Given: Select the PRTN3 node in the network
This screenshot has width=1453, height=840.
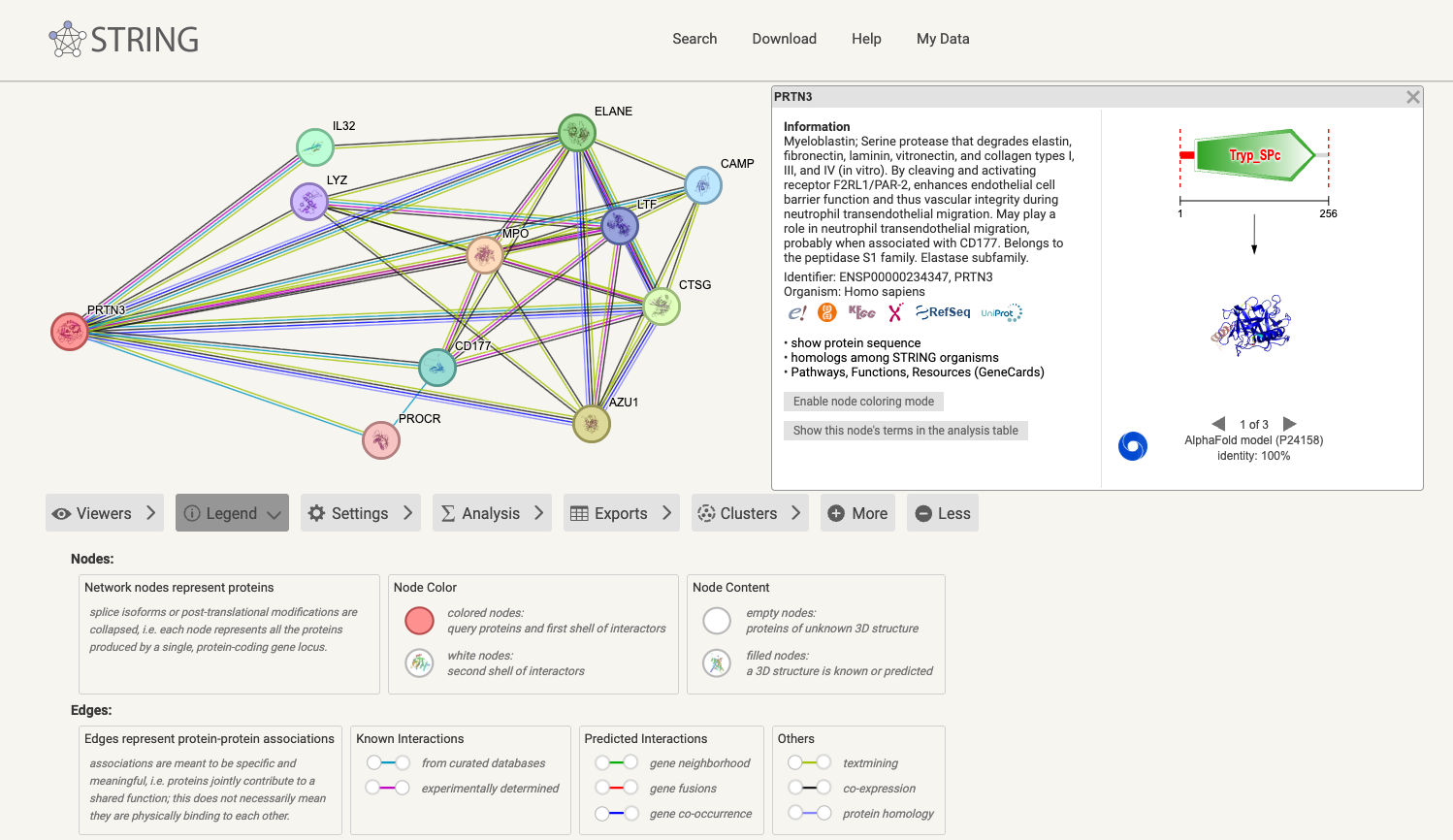Looking at the screenshot, I should (69, 331).
